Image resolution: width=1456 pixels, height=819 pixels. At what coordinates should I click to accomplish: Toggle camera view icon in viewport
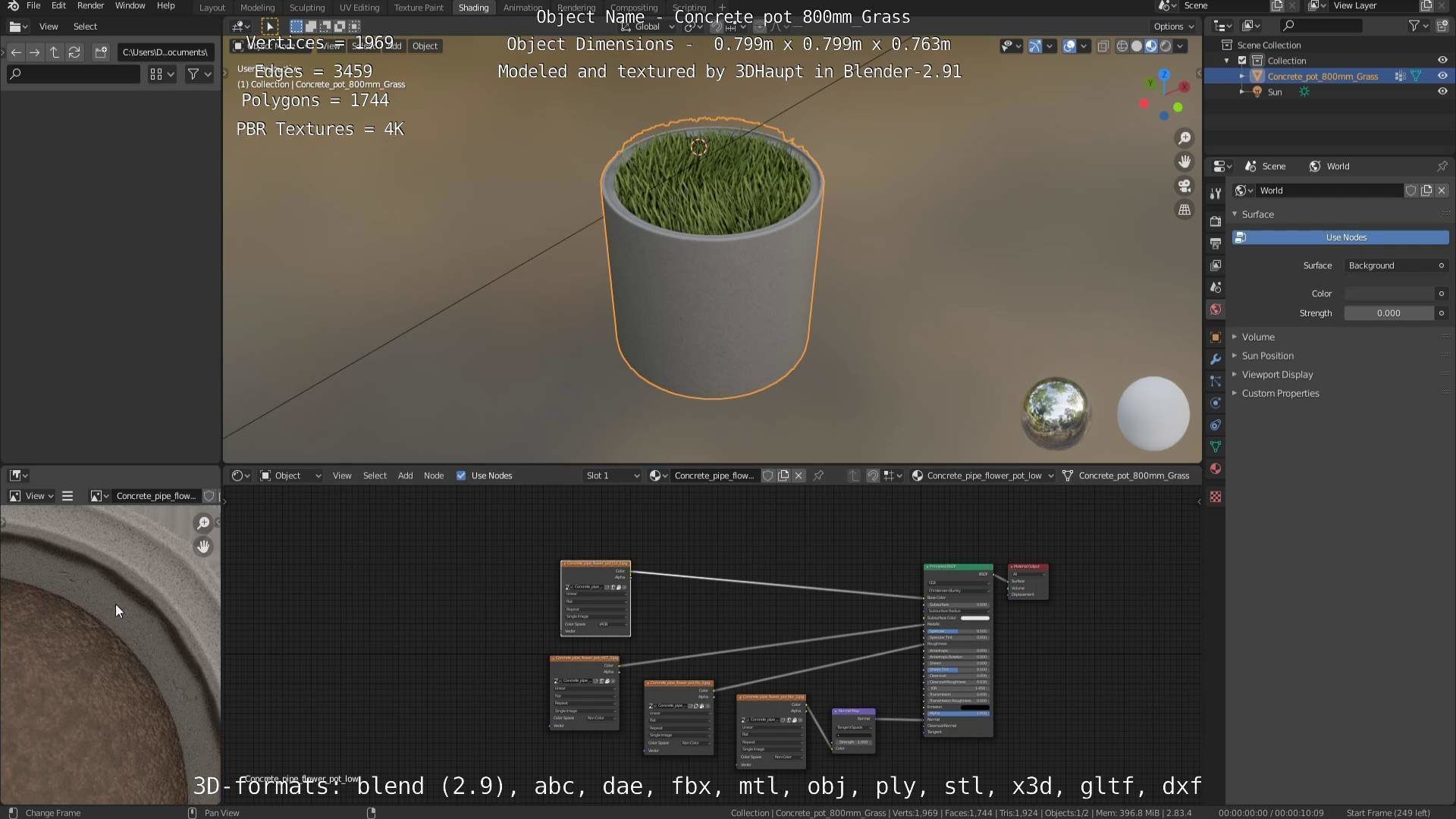coord(1185,186)
